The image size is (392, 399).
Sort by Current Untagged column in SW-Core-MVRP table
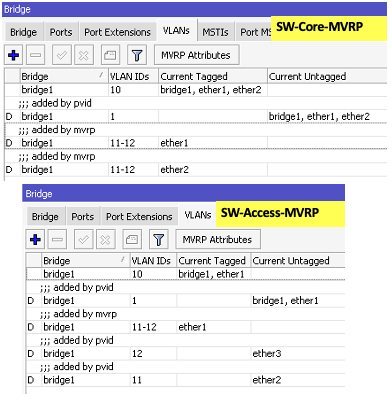pyautogui.click(x=327, y=76)
